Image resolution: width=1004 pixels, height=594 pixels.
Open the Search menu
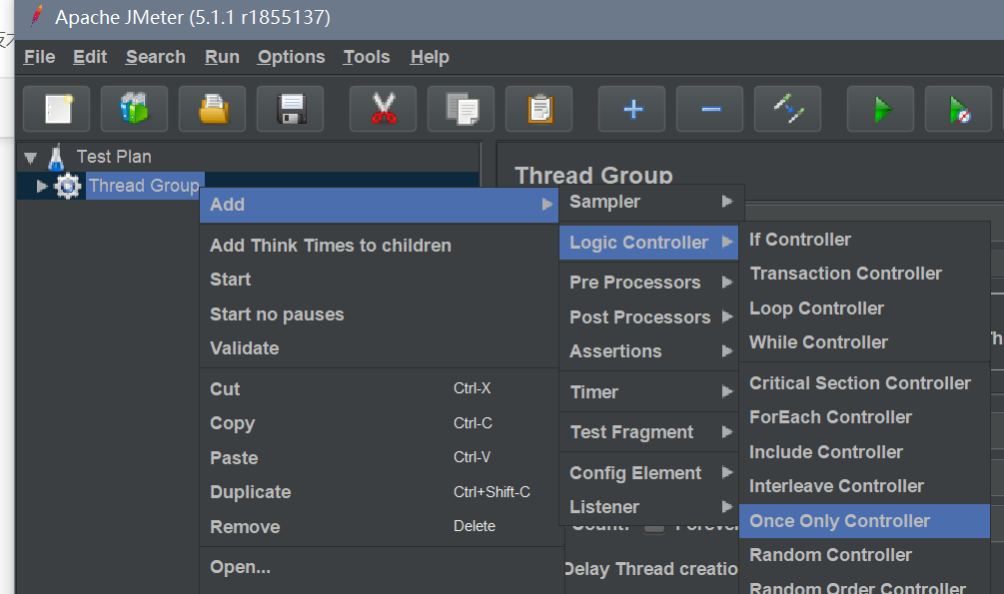[x=156, y=57]
